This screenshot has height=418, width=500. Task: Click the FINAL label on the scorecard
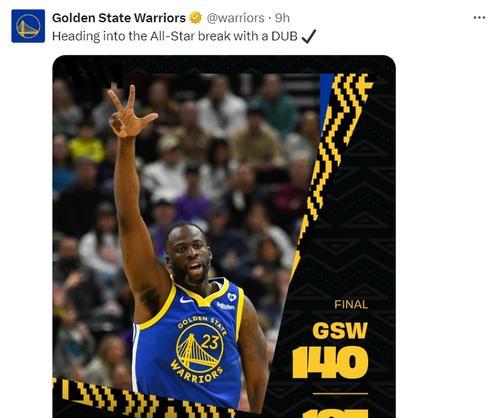pyautogui.click(x=351, y=304)
